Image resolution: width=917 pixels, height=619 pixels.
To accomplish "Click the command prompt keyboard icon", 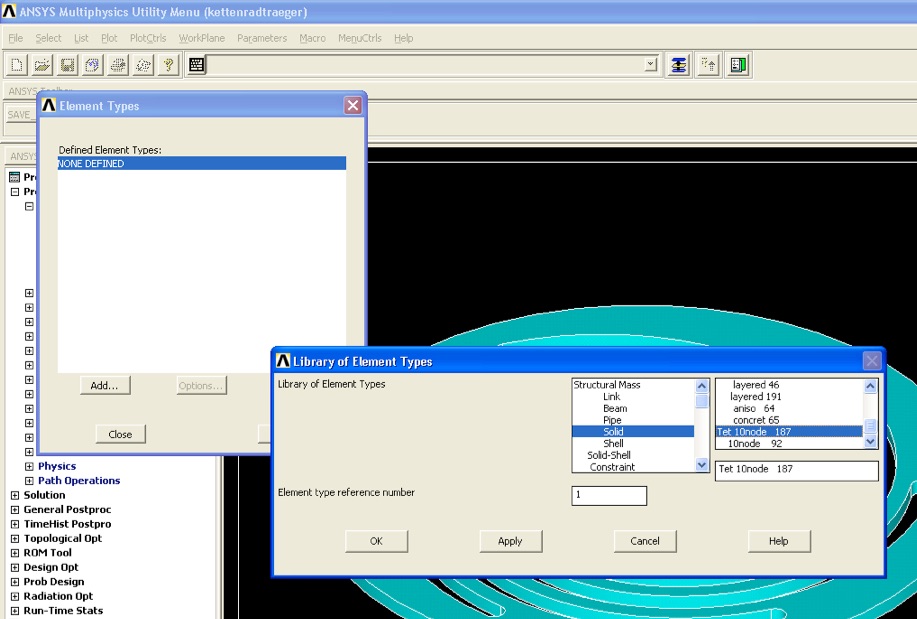I will pyautogui.click(x=196, y=65).
